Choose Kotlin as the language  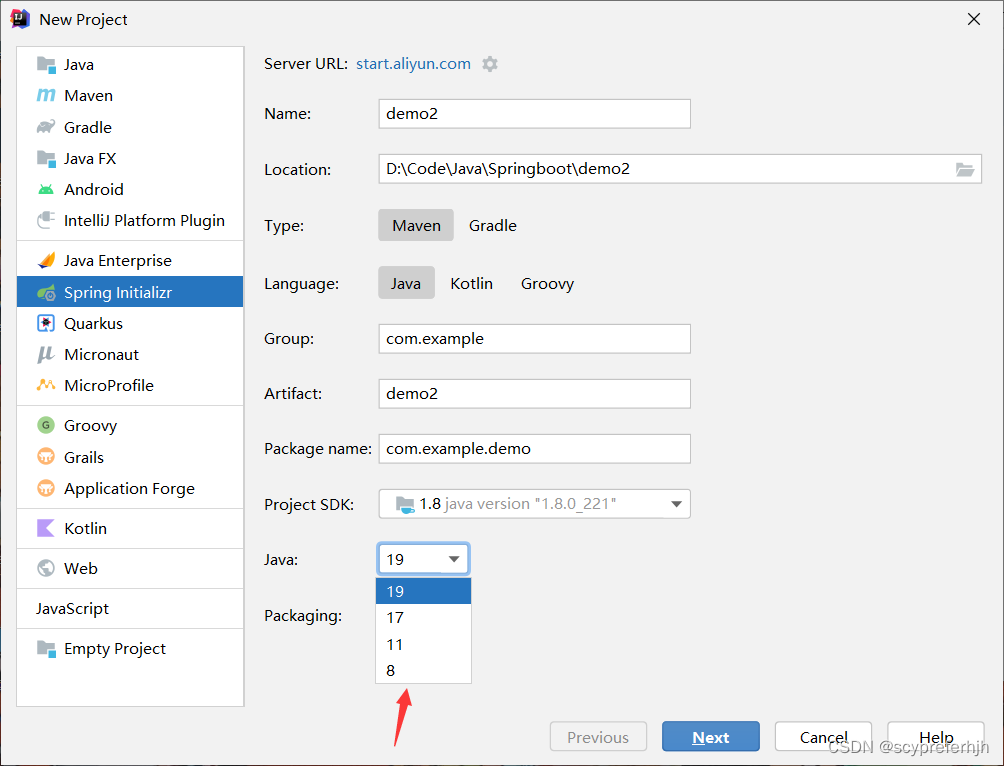tap(471, 284)
